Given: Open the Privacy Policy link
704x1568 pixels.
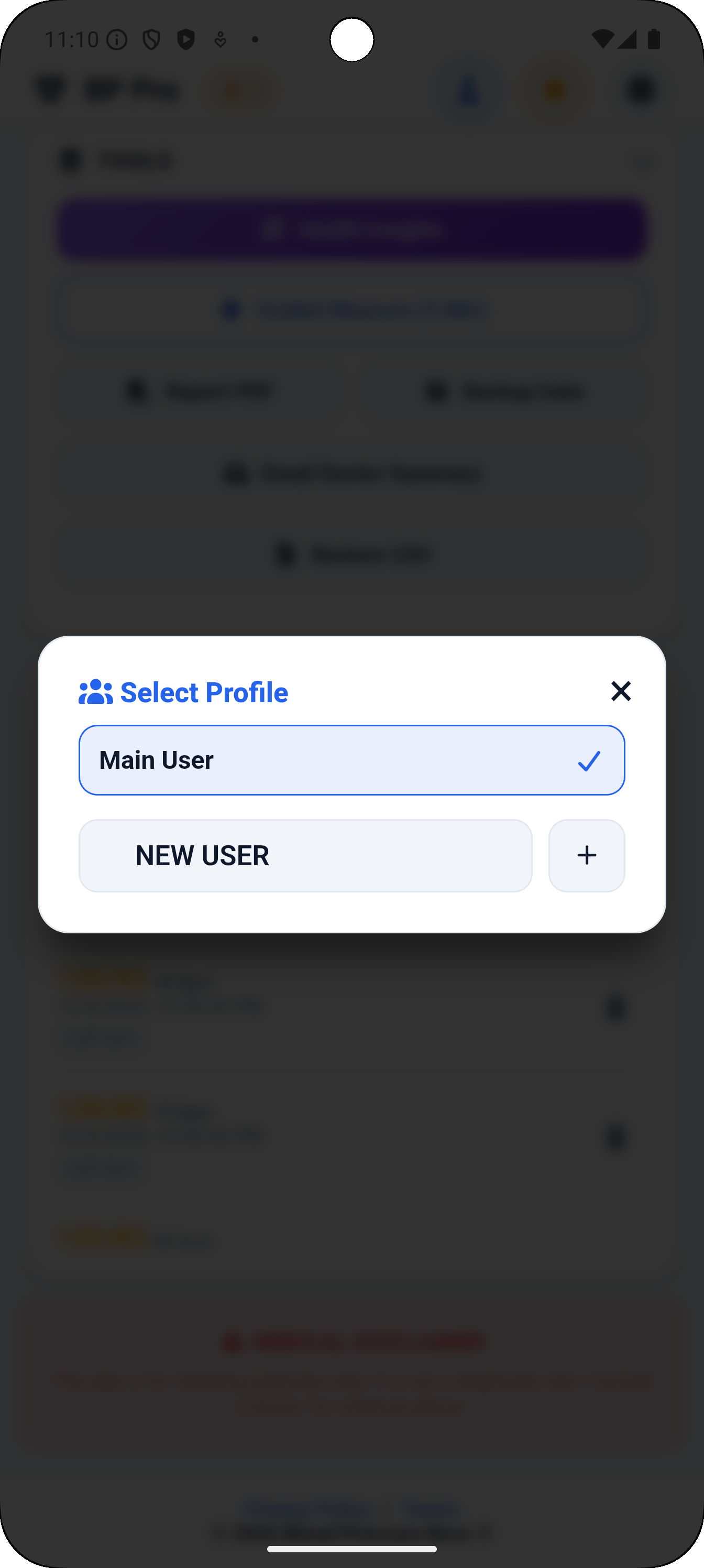Looking at the screenshot, I should (x=307, y=1508).
